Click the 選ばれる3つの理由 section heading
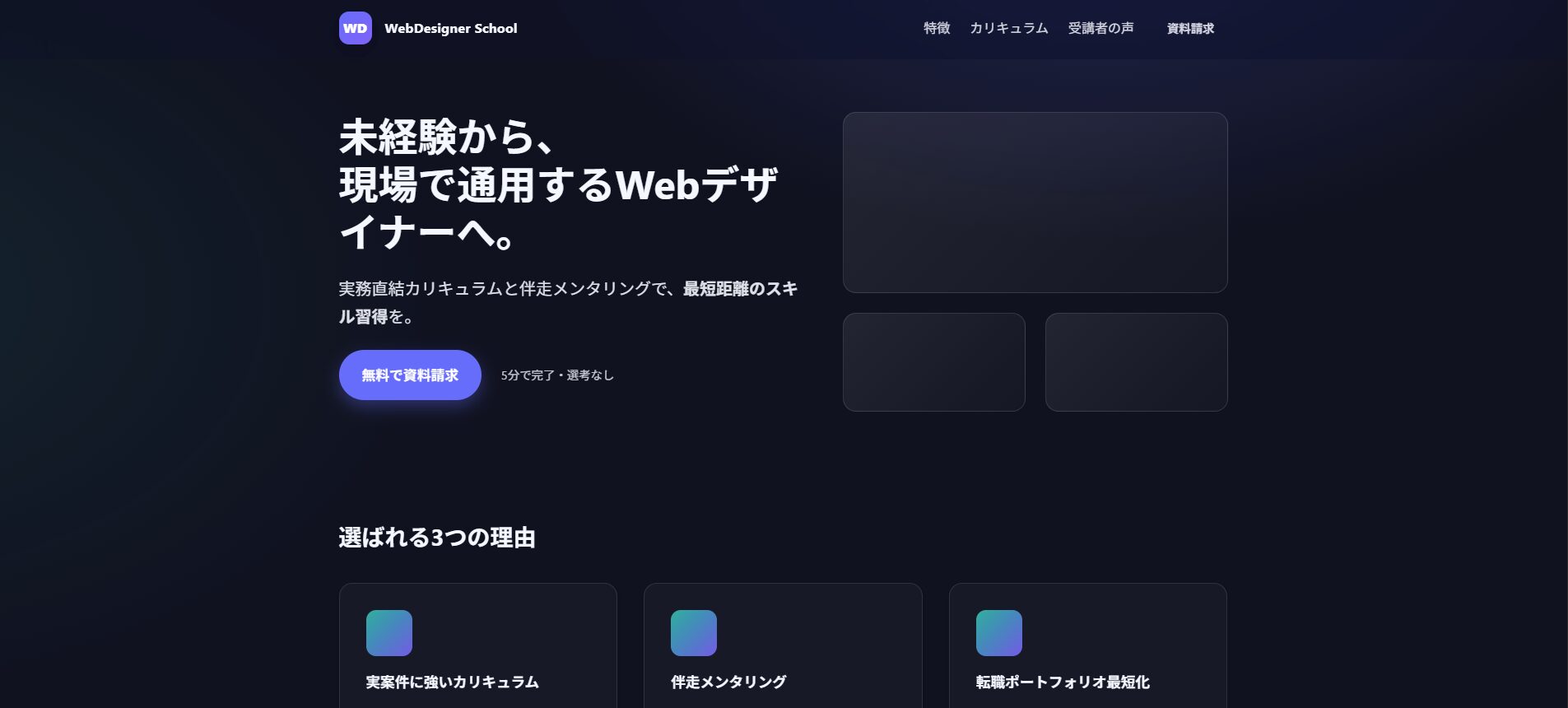This screenshot has height=708, width=1568. coord(437,538)
